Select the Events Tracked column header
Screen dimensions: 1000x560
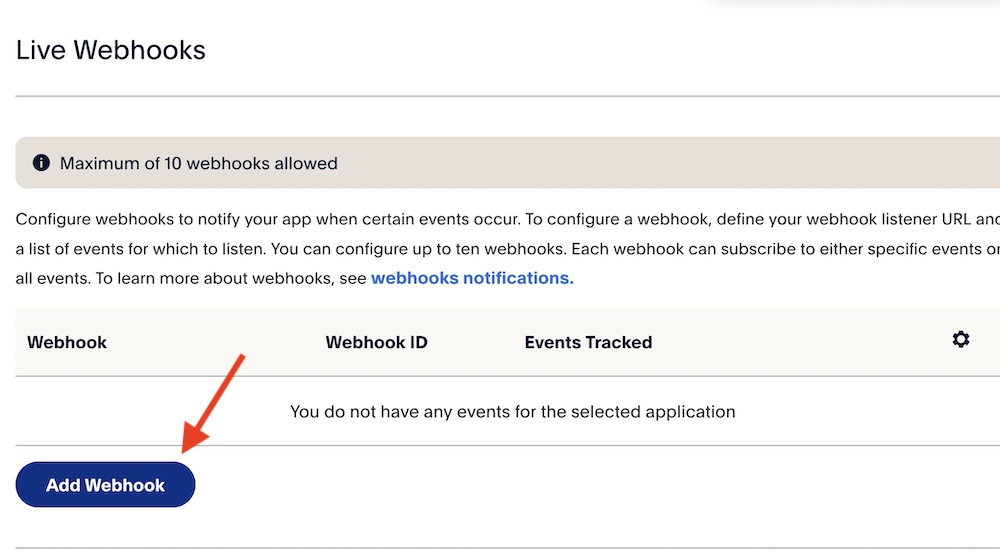pos(588,342)
